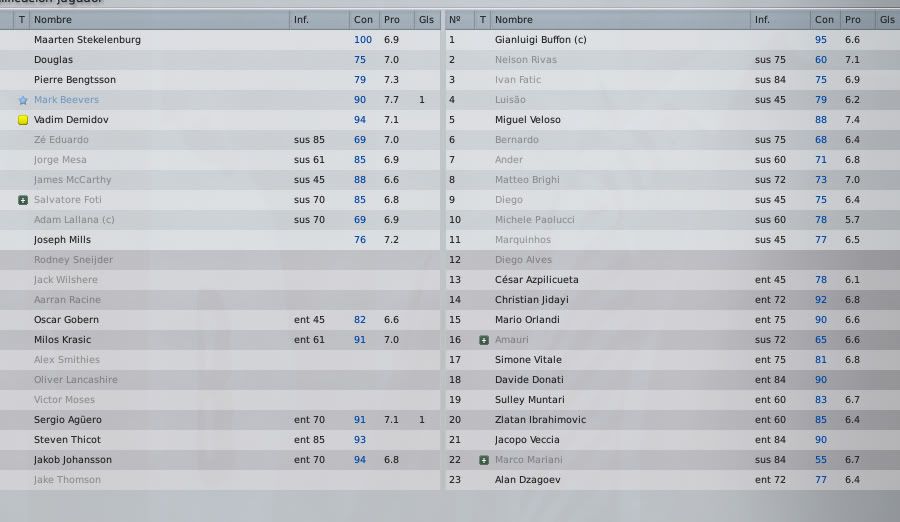Image resolution: width=900 pixels, height=522 pixels.
Task: Open Gianluigi Buffon's player profile
Action: point(541,40)
